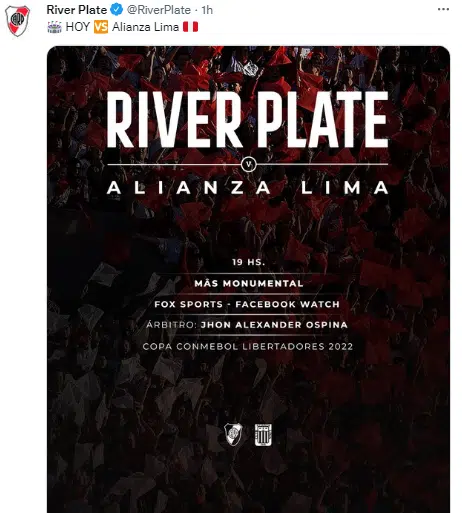Image resolution: width=462 pixels, height=513 pixels.
Task: Open the @RiverPlate handle link
Action: tap(159, 10)
